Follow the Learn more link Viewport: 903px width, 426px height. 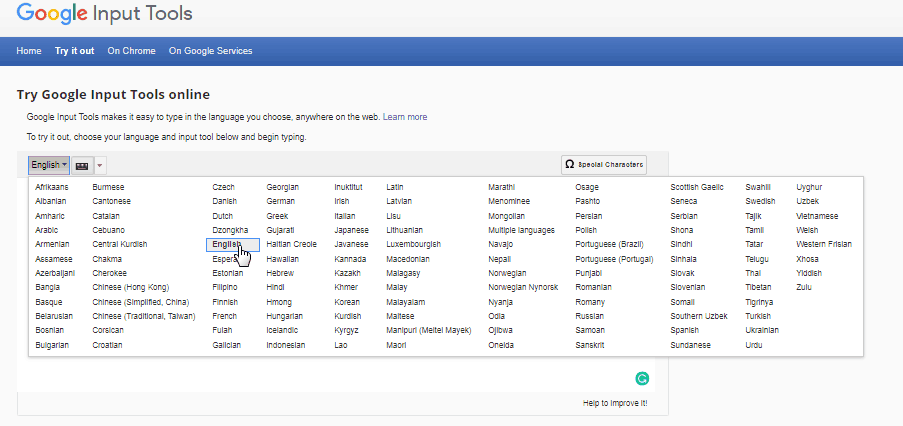click(405, 117)
